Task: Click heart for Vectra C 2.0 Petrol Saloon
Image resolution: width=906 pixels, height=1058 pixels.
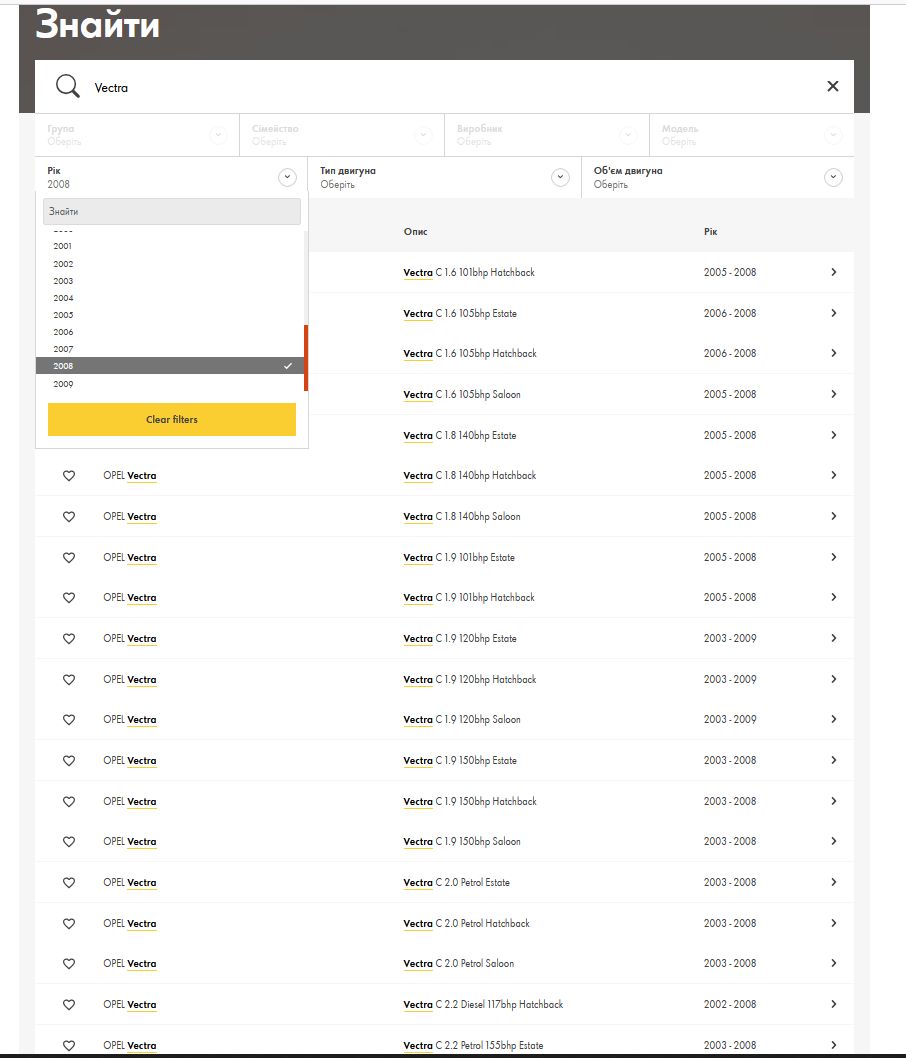Action: click(x=69, y=964)
